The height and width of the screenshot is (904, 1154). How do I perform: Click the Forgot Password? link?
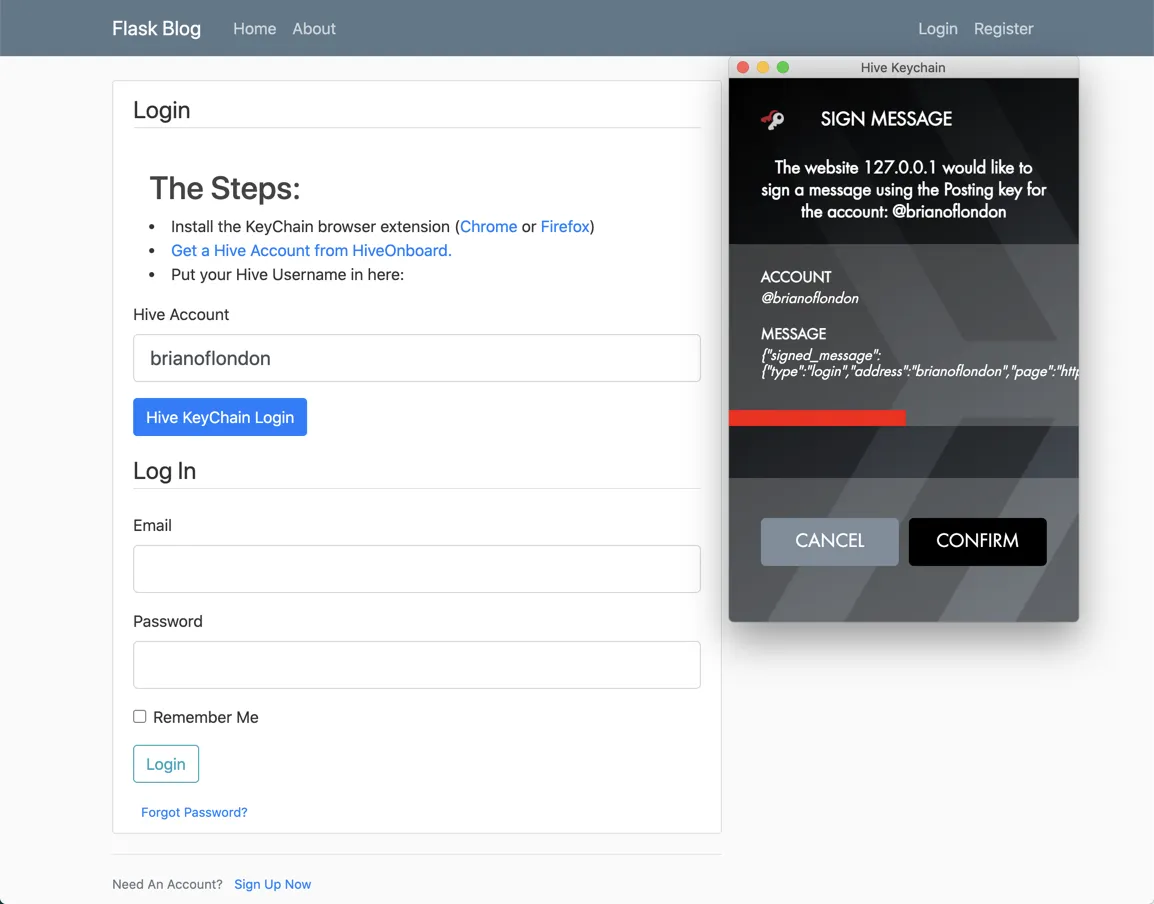pos(194,812)
